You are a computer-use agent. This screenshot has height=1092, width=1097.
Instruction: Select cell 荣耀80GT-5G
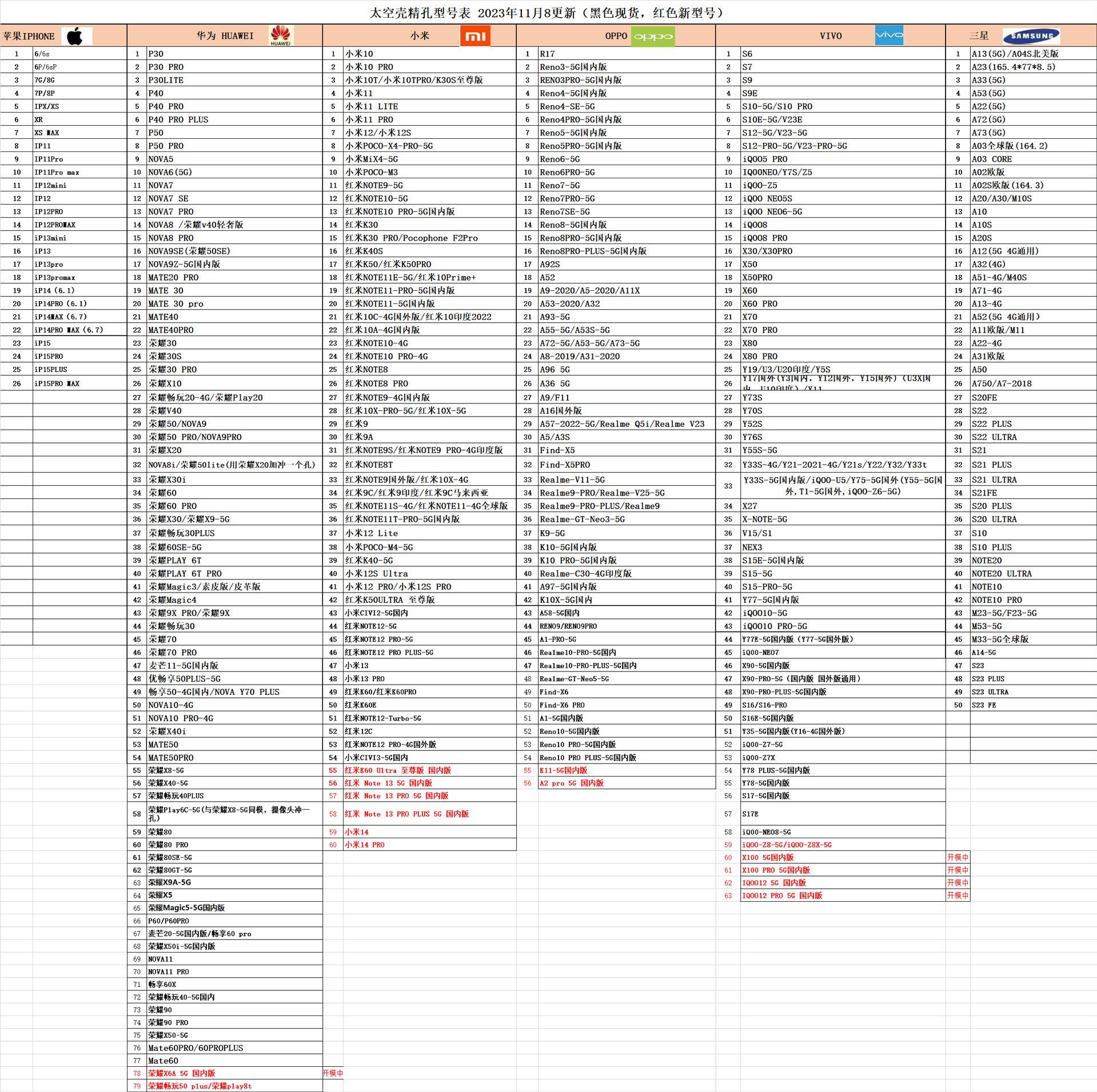(234, 870)
